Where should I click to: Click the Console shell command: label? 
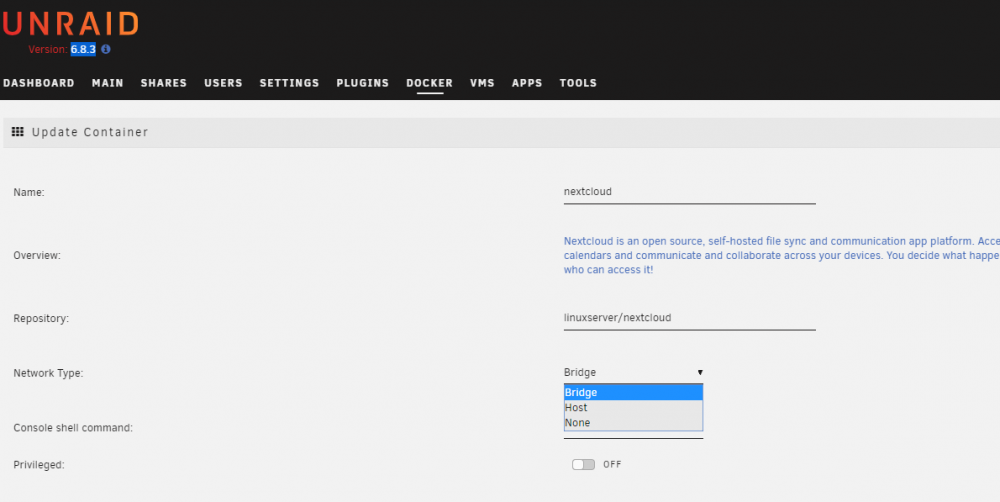pos(73,428)
